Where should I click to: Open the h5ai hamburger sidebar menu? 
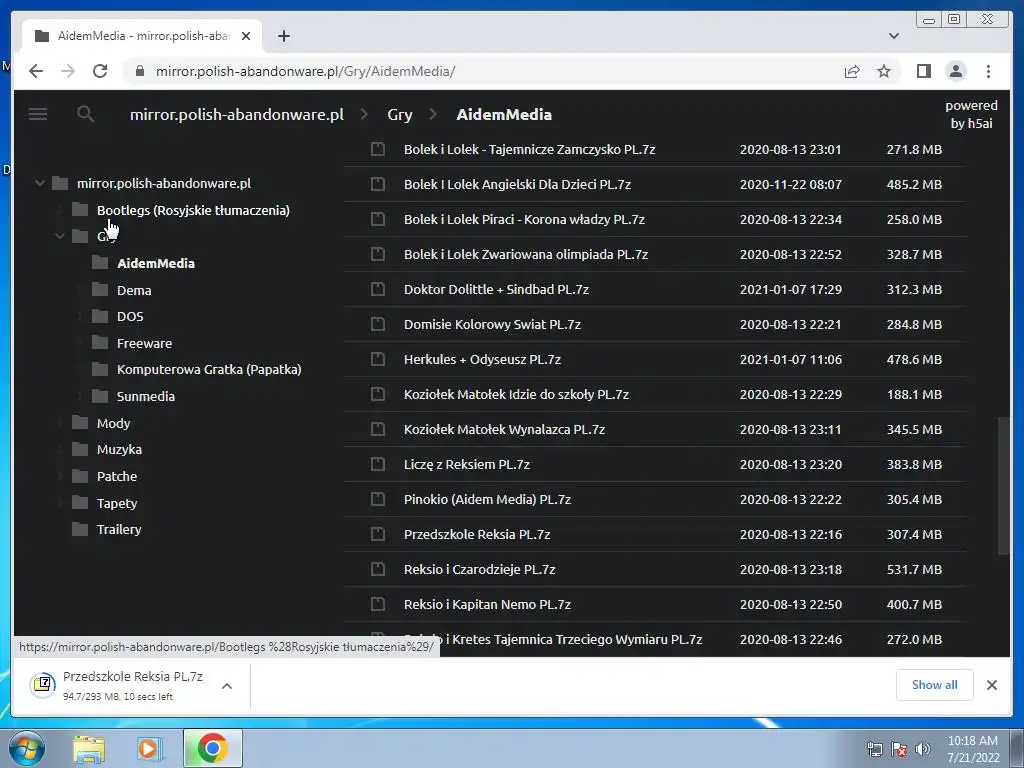[38, 114]
